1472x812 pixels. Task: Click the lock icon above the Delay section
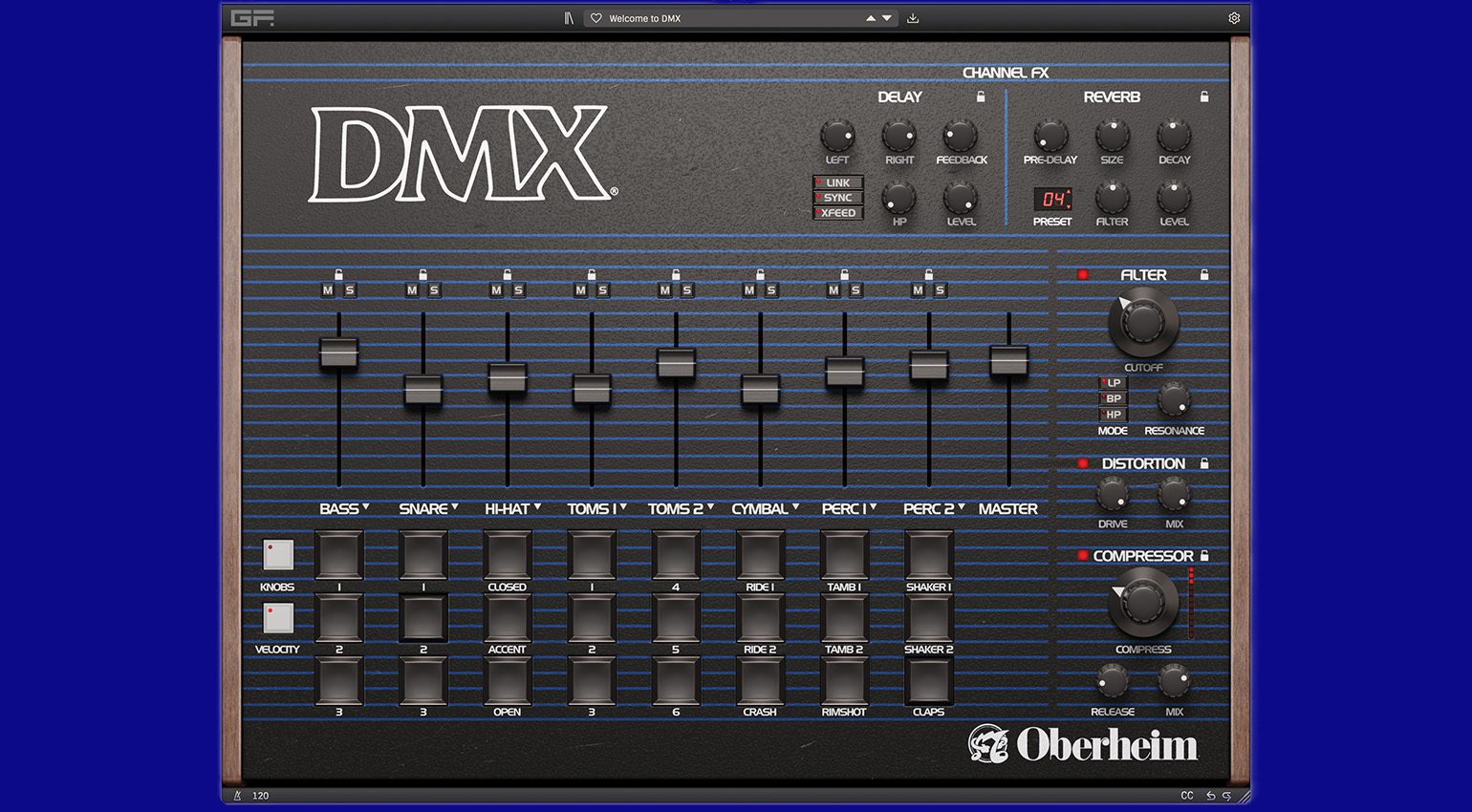[x=981, y=96]
